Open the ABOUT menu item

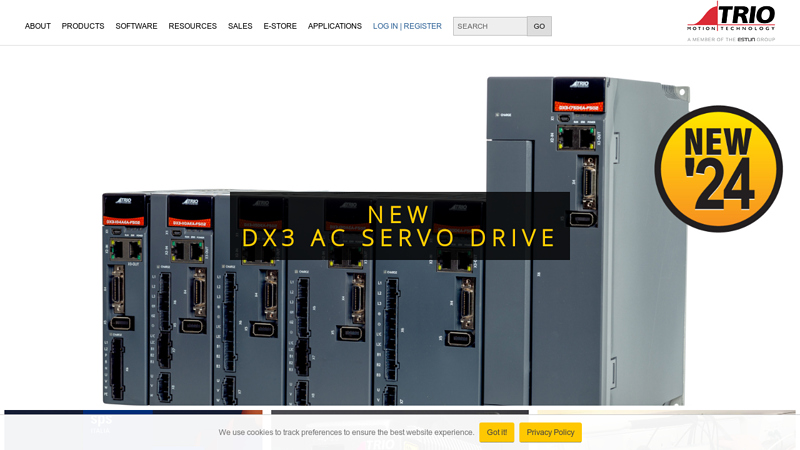38,26
